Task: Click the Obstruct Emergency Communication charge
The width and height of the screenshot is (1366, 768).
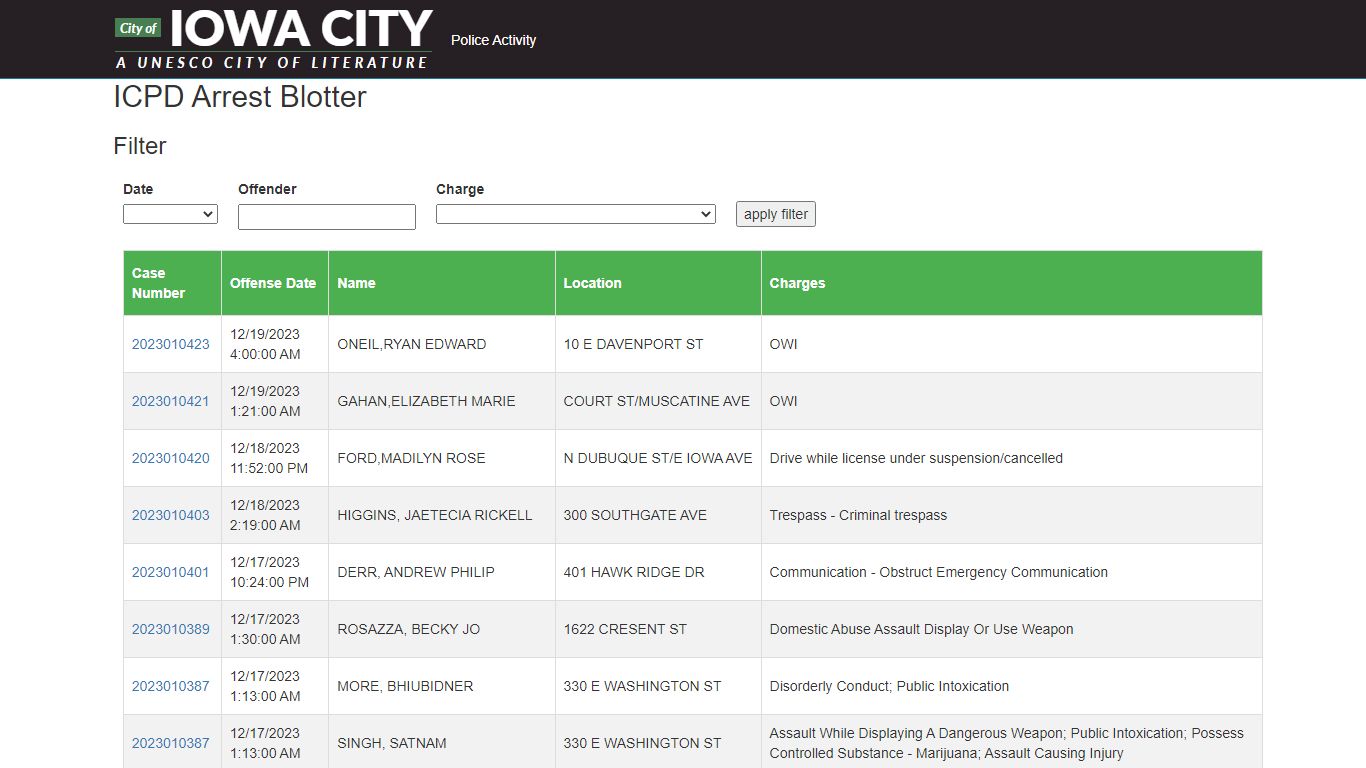Action: pyautogui.click(x=939, y=572)
